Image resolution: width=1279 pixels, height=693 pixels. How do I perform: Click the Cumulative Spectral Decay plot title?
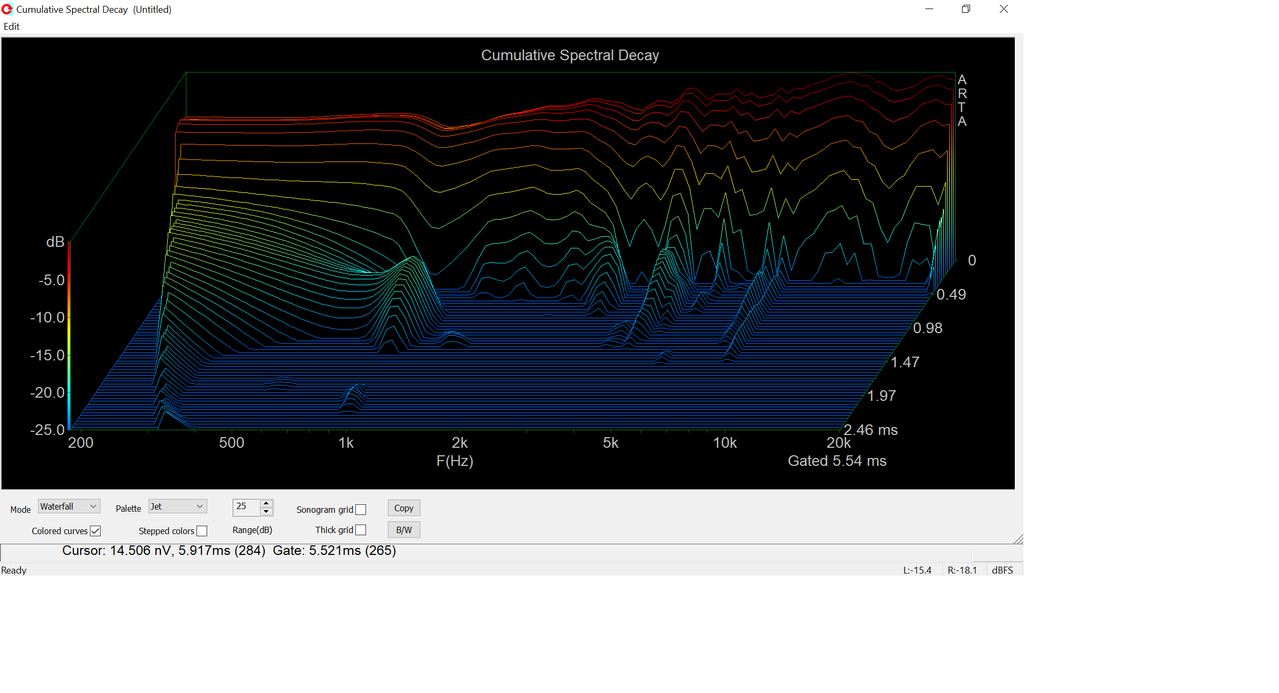[x=570, y=55]
